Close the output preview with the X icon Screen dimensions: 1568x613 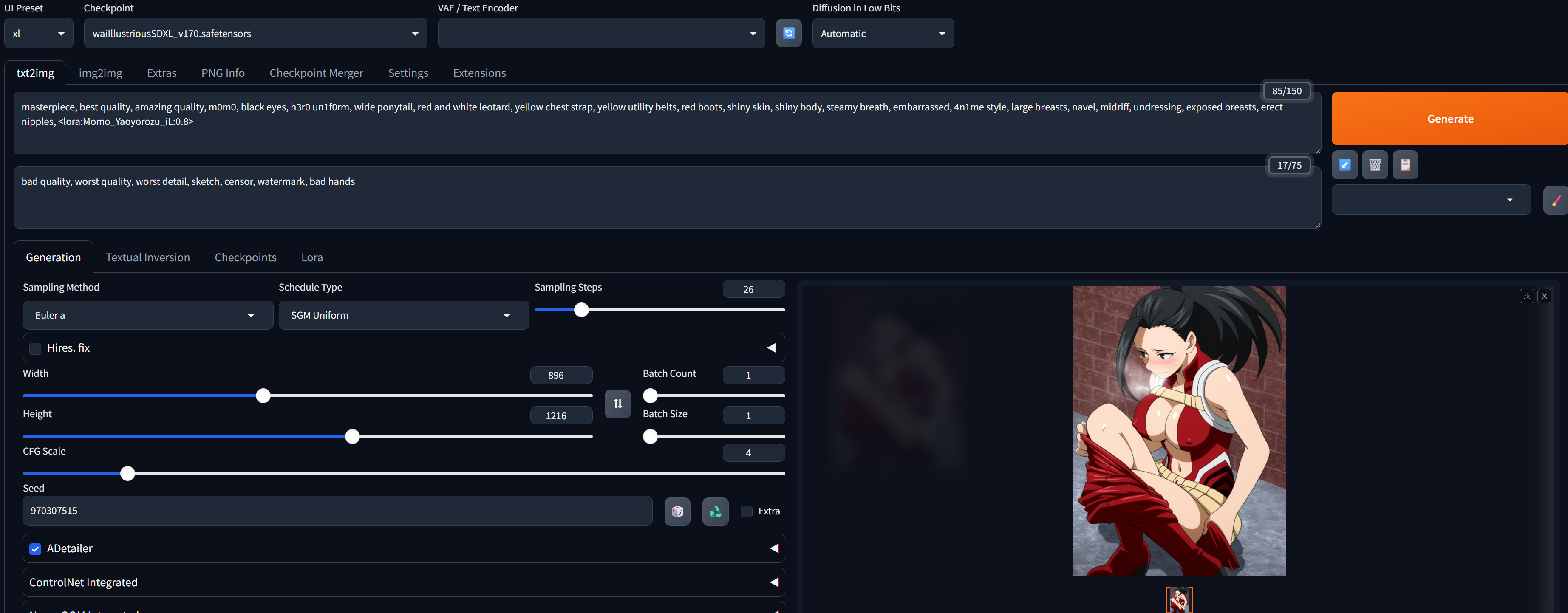(1544, 296)
